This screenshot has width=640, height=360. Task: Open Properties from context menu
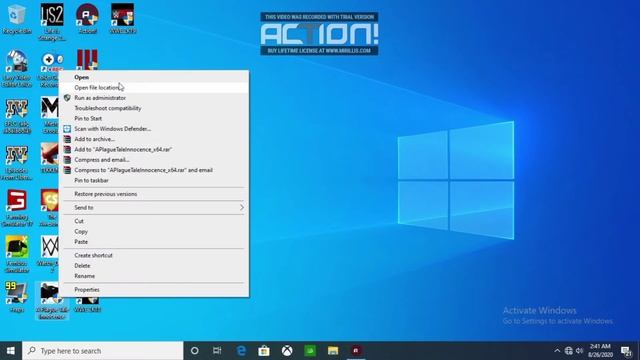click(154, 289)
